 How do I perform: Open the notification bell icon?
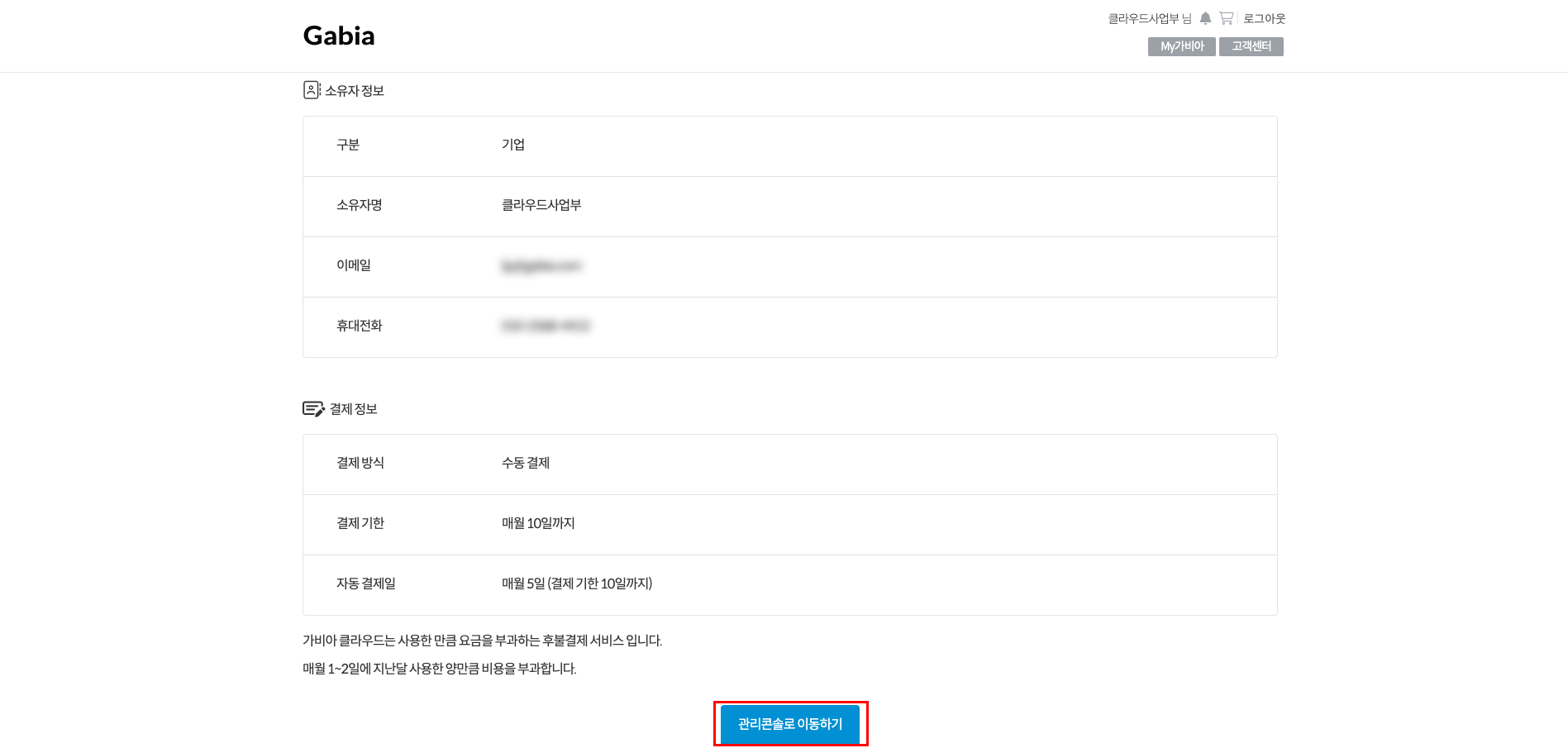(x=1205, y=18)
